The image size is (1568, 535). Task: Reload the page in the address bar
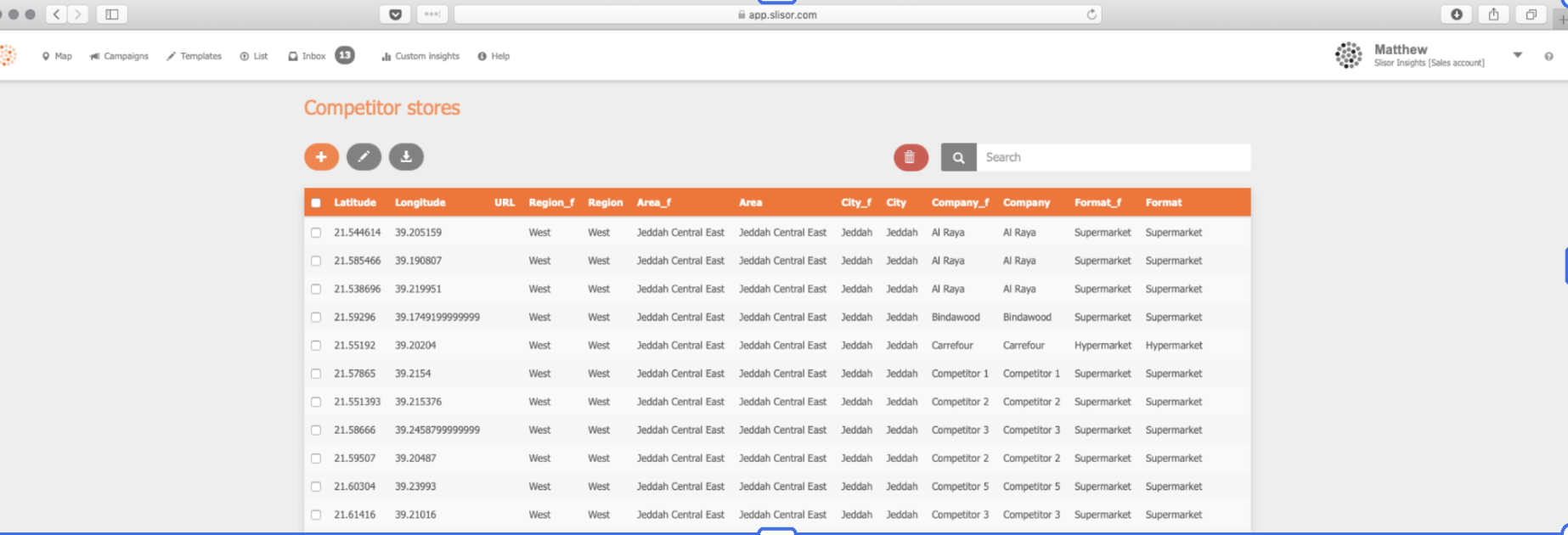coord(1091,14)
